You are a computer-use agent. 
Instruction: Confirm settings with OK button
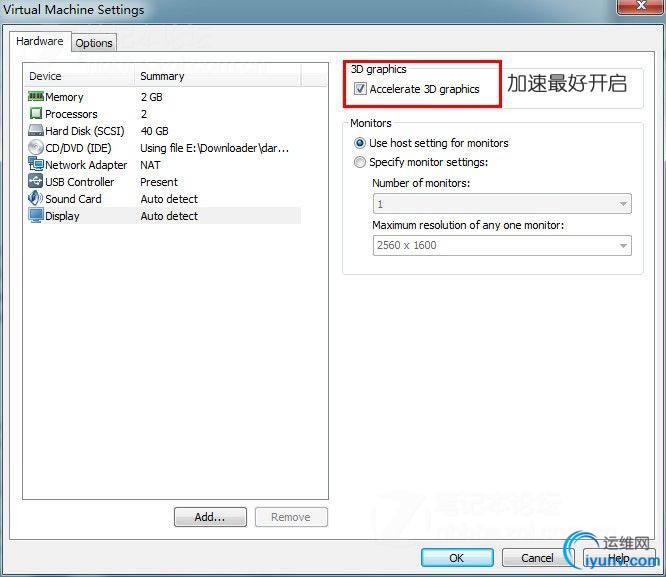[x=457, y=557]
